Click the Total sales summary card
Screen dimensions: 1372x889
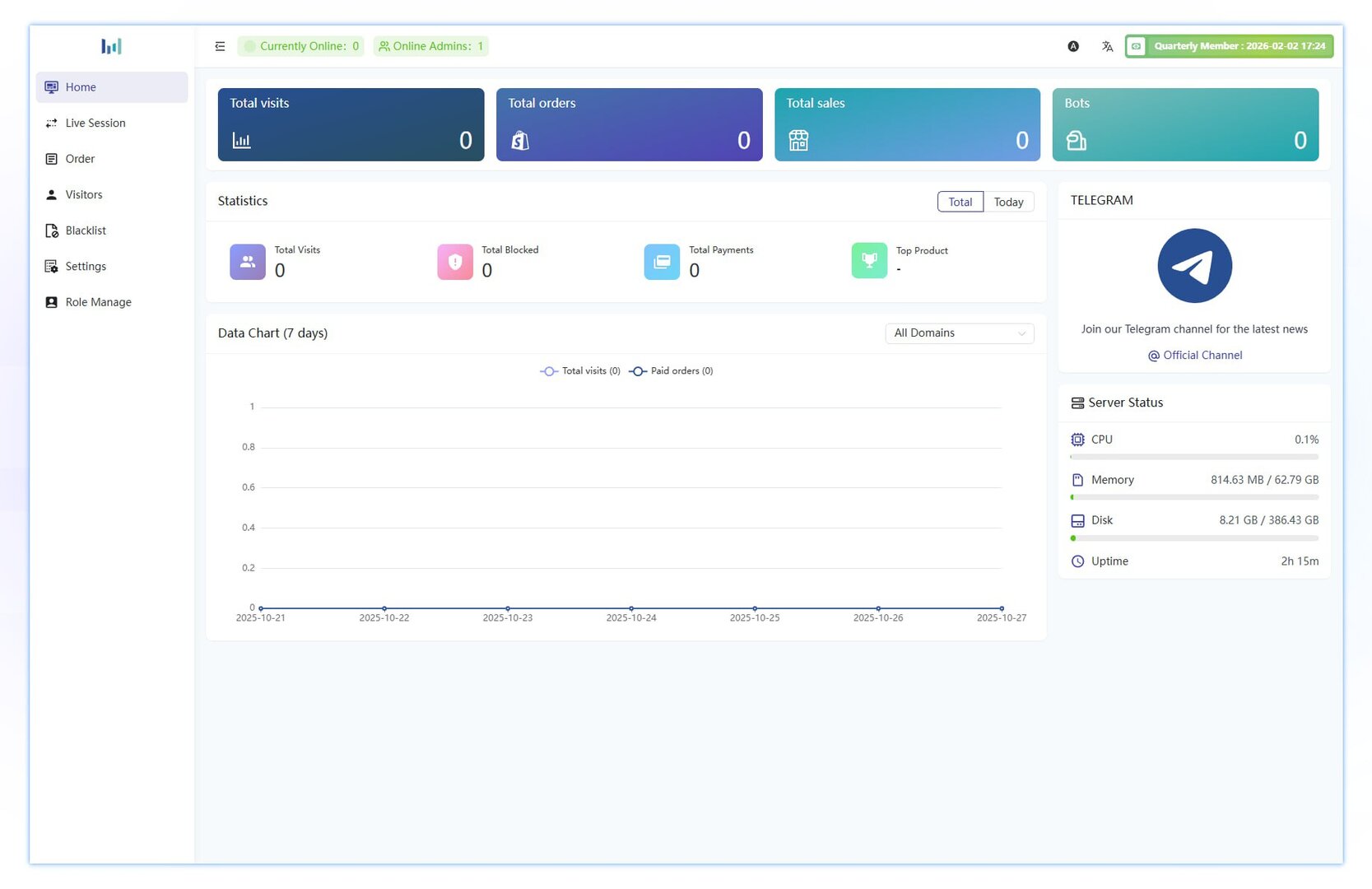[x=907, y=124]
